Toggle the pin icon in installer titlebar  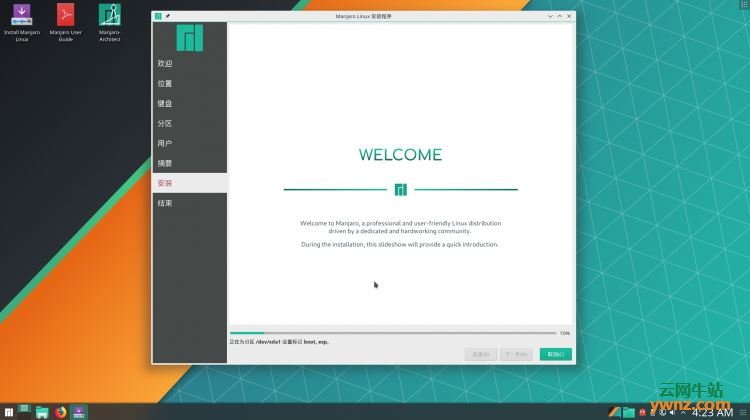pyautogui.click(x=168, y=16)
